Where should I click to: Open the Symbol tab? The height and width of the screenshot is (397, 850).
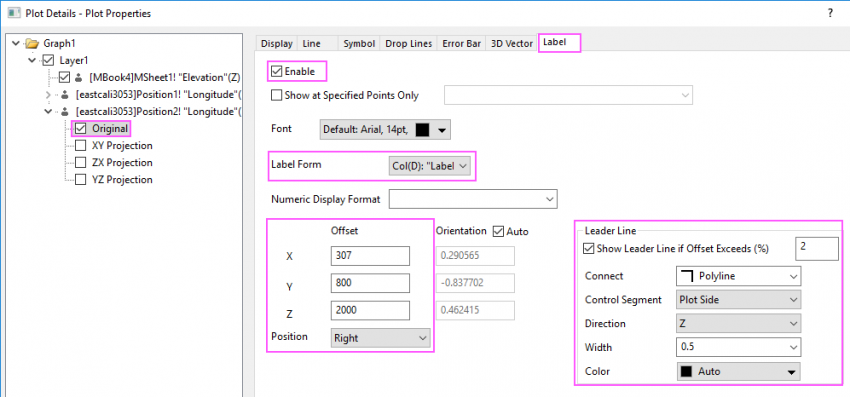(359, 44)
